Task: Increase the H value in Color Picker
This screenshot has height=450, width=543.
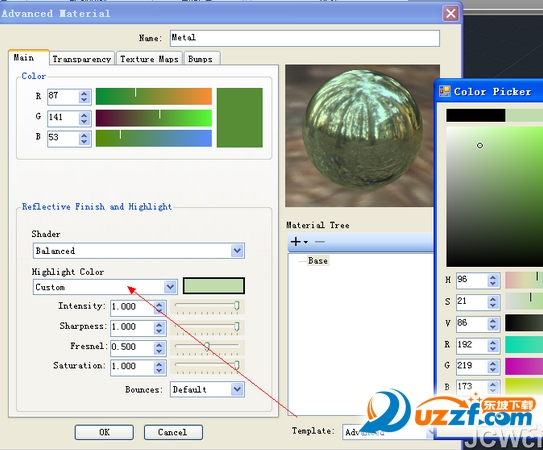Action: tap(493, 277)
